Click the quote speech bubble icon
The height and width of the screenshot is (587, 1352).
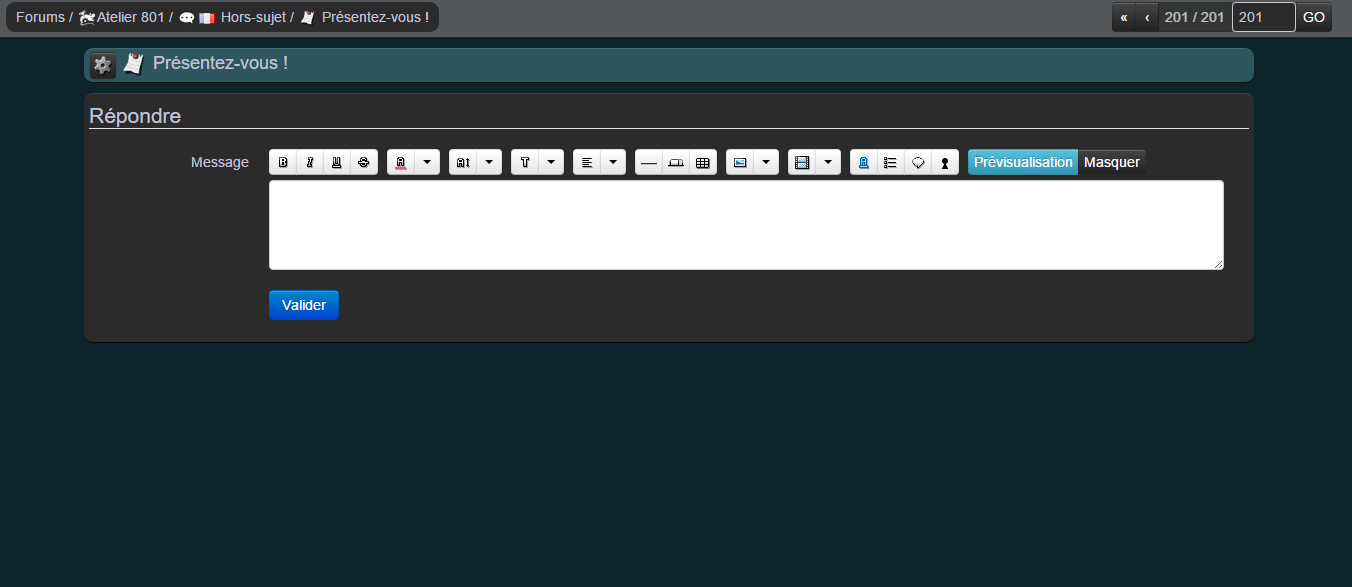tap(918, 162)
